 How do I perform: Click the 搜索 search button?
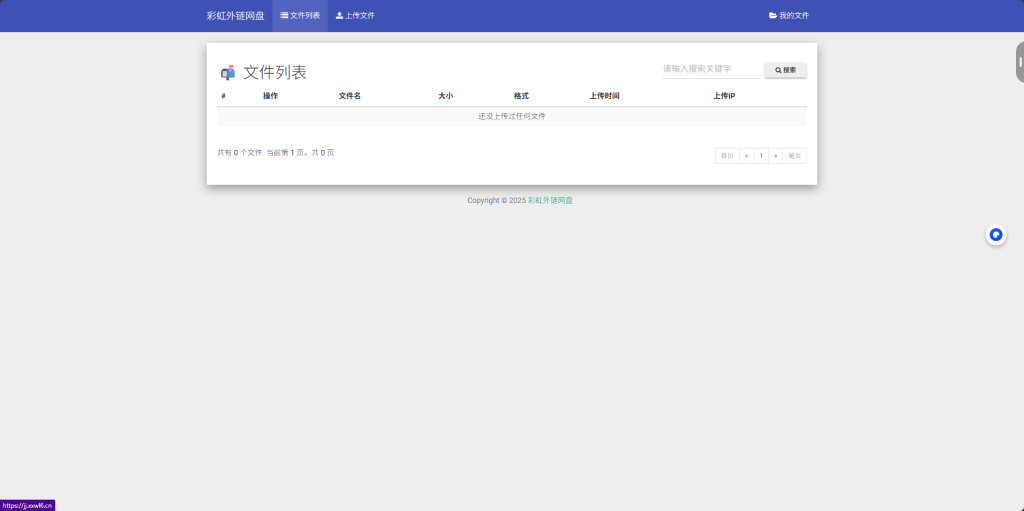[x=786, y=70]
